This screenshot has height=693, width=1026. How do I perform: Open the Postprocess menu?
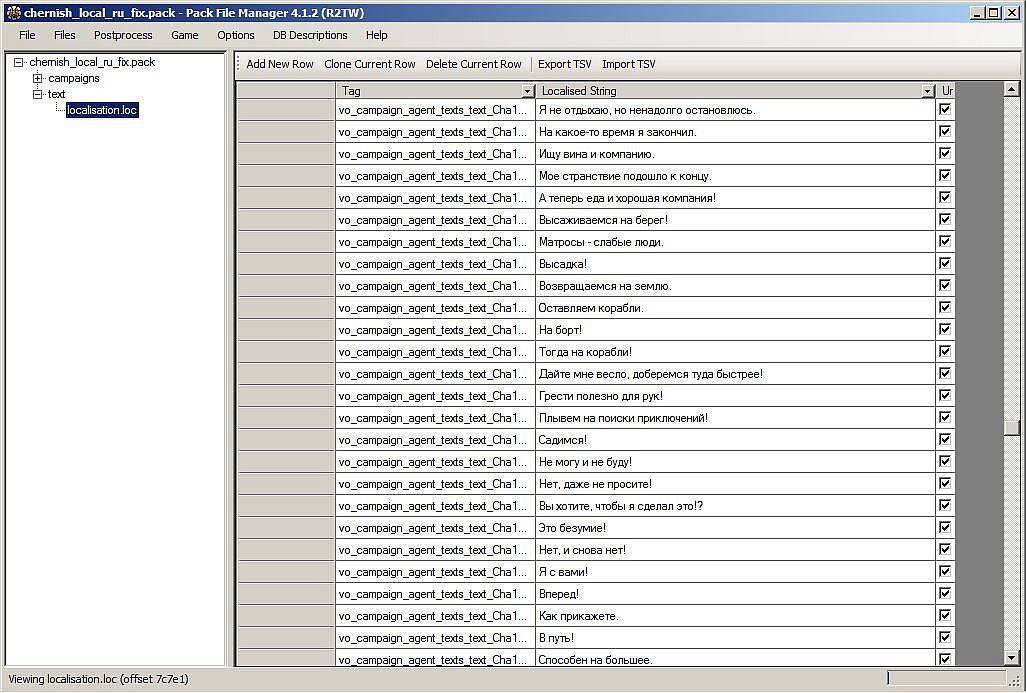pyautogui.click(x=123, y=35)
